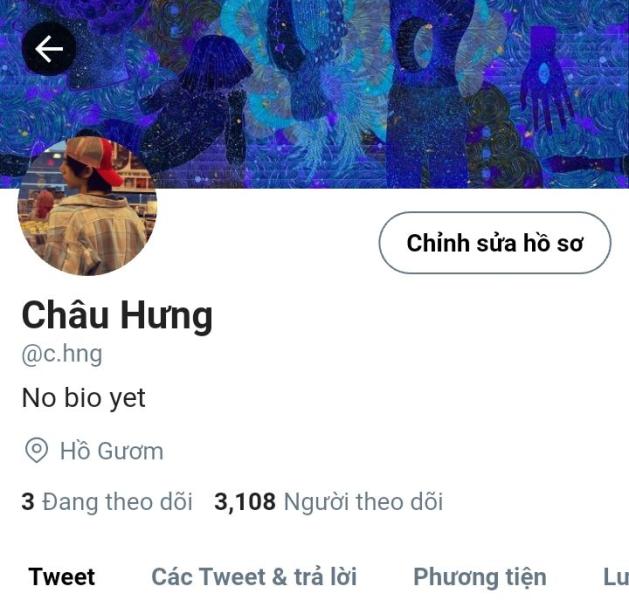
Task: Open the Phương tiện tab
Action: 480,578
